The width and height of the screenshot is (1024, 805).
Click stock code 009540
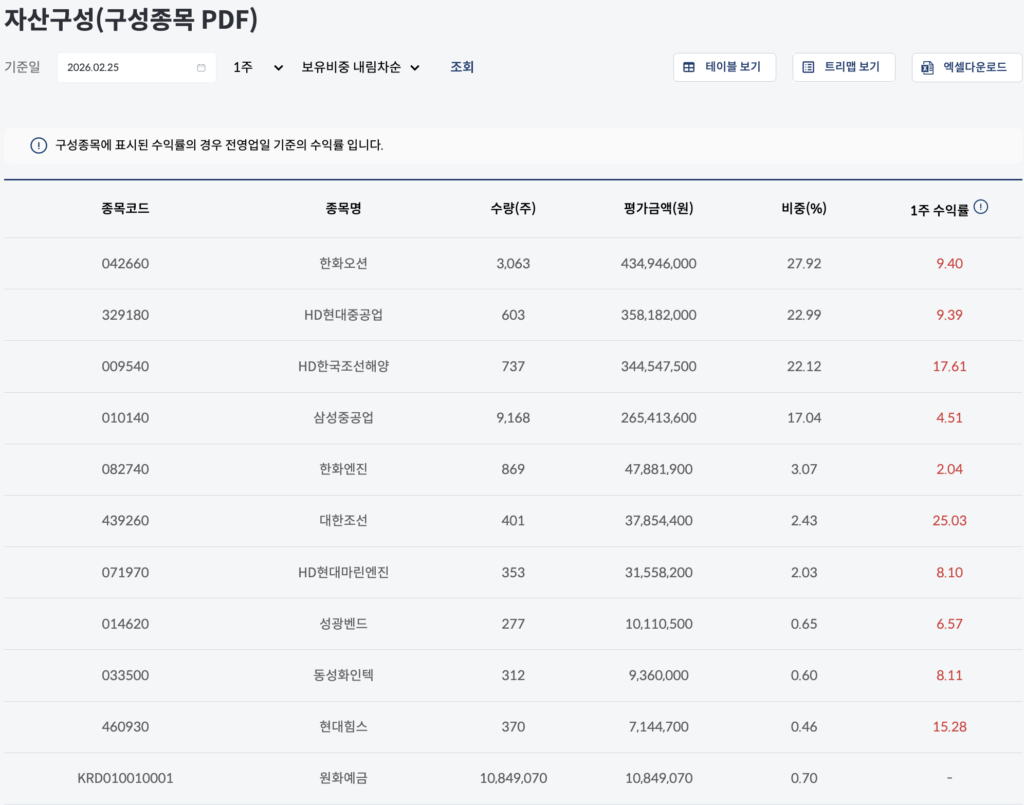pos(125,367)
